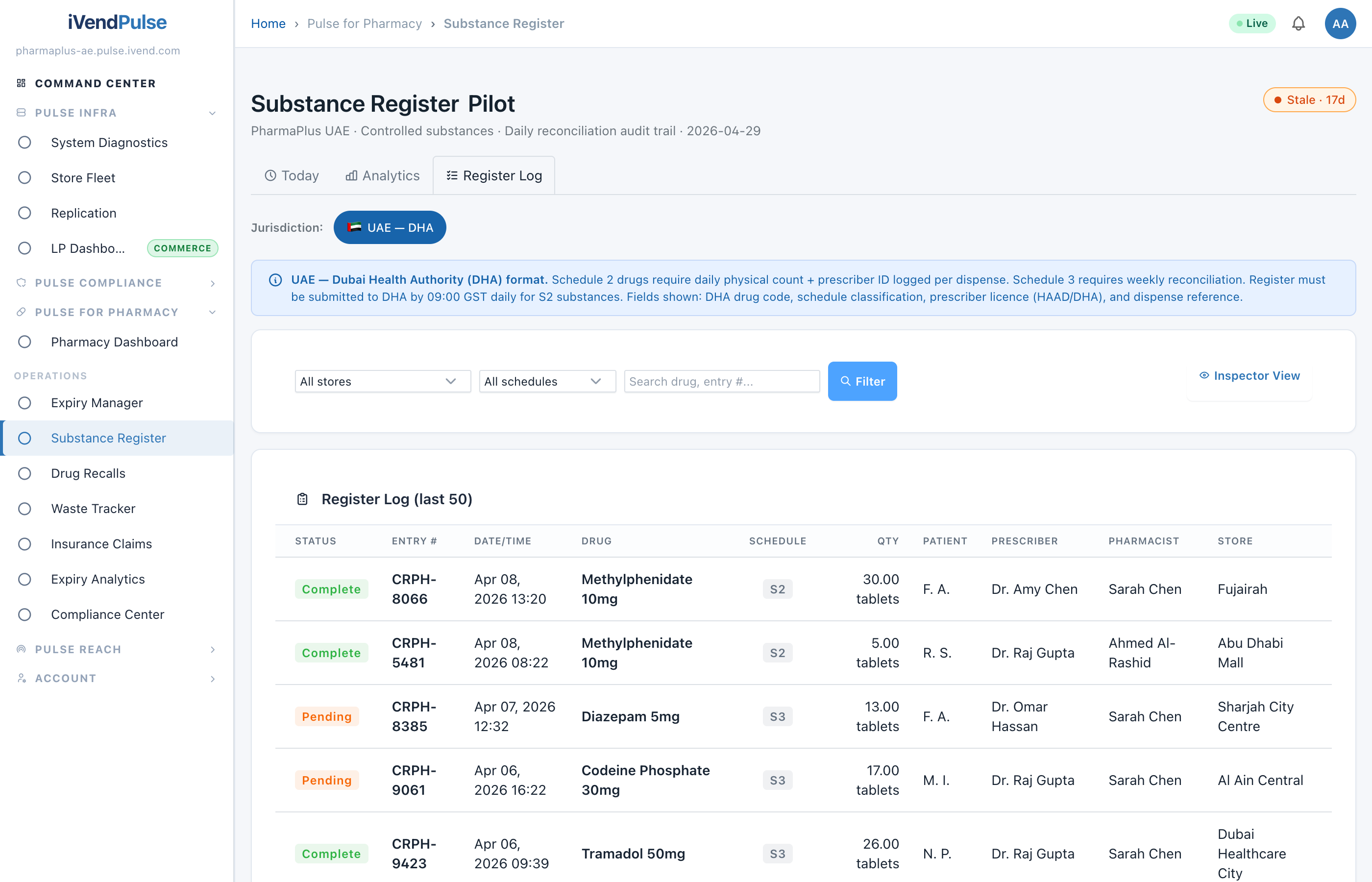This screenshot has width=1372, height=882.
Task: Click the Command Center grid icon
Action: [21, 83]
